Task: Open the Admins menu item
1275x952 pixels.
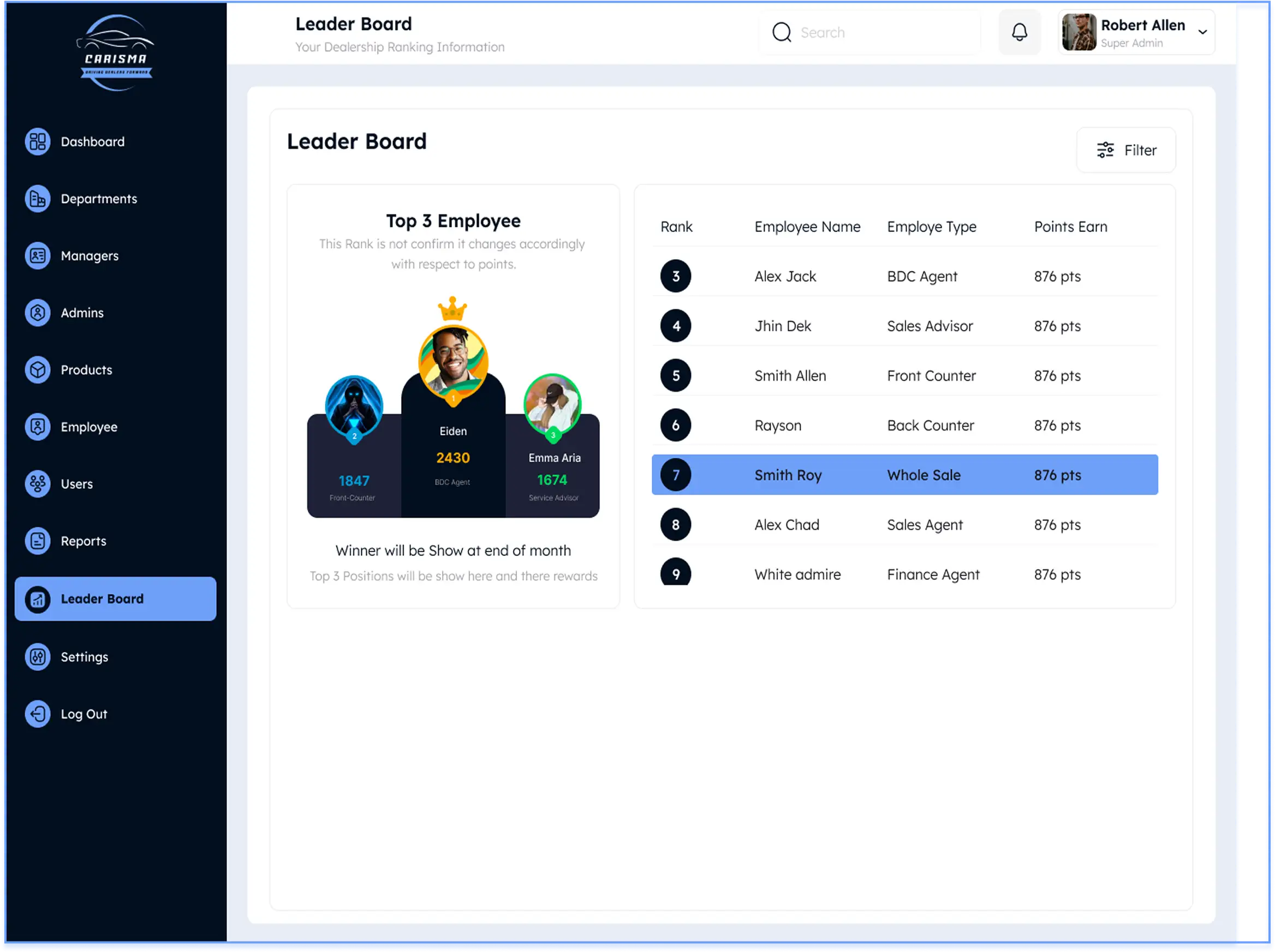Action: pyautogui.click(x=82, y=313)
